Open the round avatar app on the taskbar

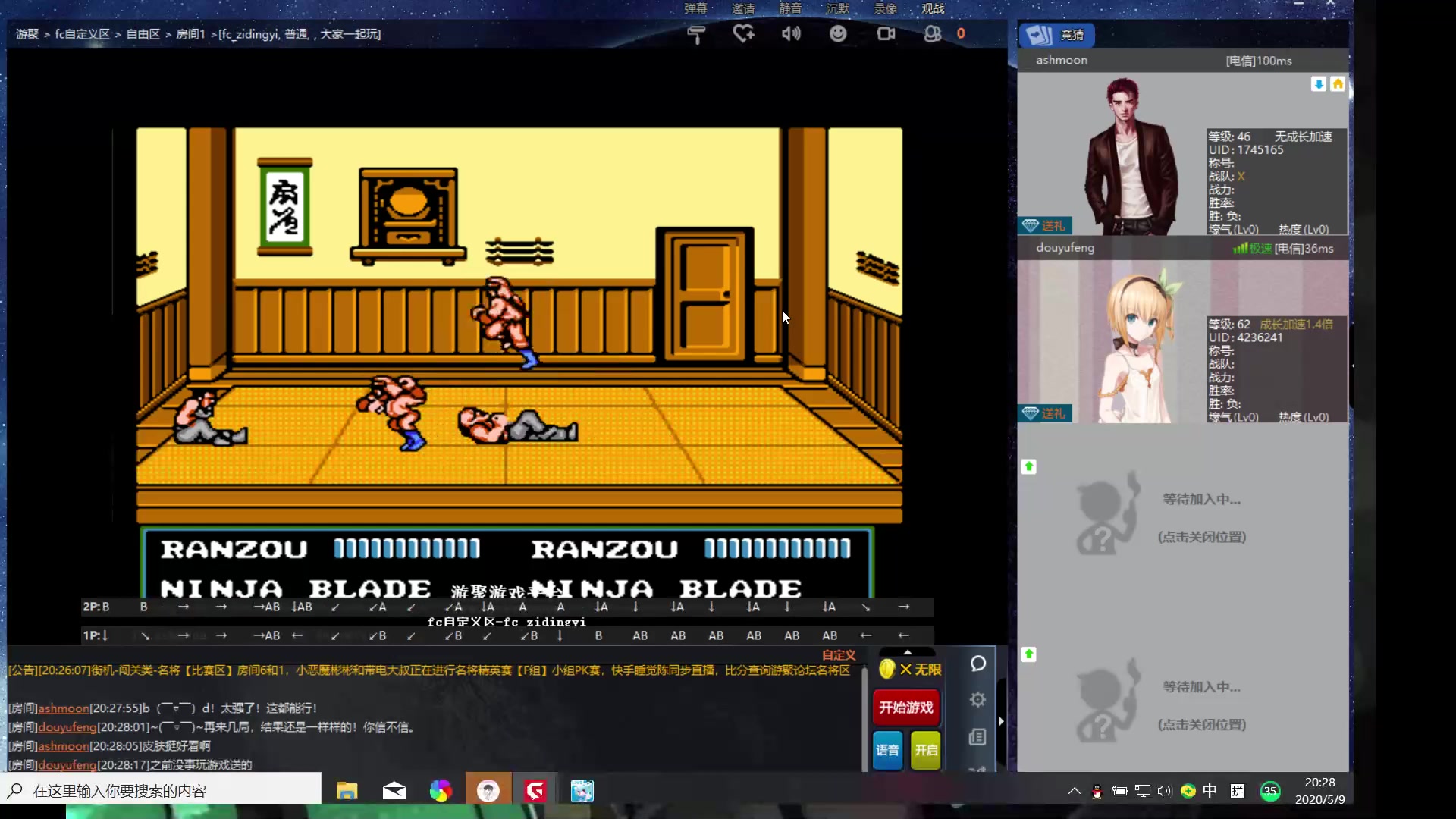pyautogui.click(x=488, y=791)
